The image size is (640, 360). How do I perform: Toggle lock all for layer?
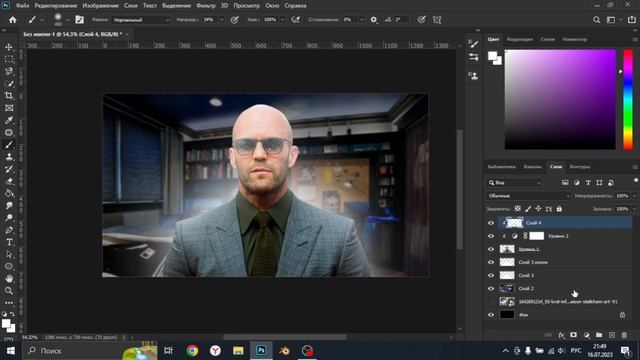559,209
